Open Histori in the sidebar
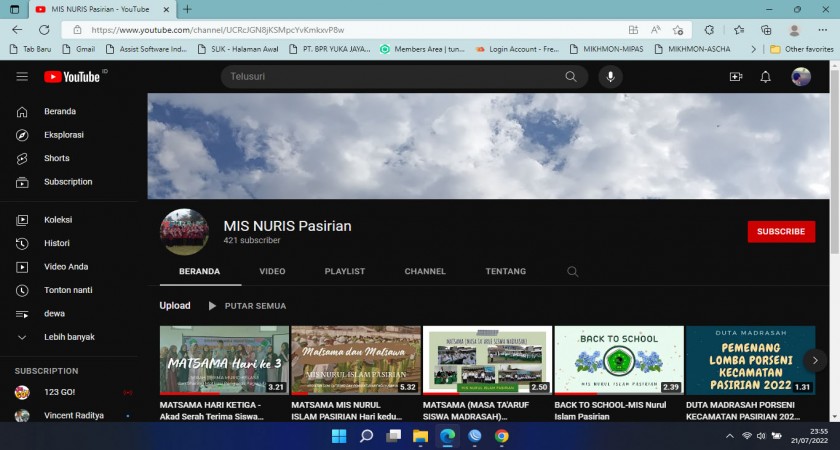840x450 pixels. (x=57, y=243)
